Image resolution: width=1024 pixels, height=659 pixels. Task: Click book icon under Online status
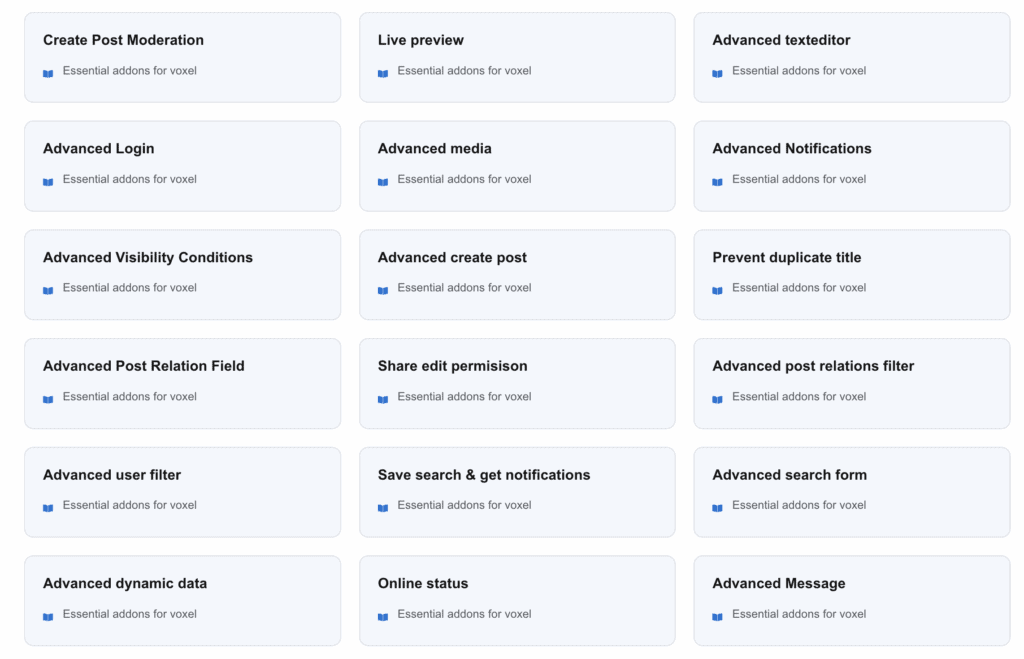click(x=383, y=617)
